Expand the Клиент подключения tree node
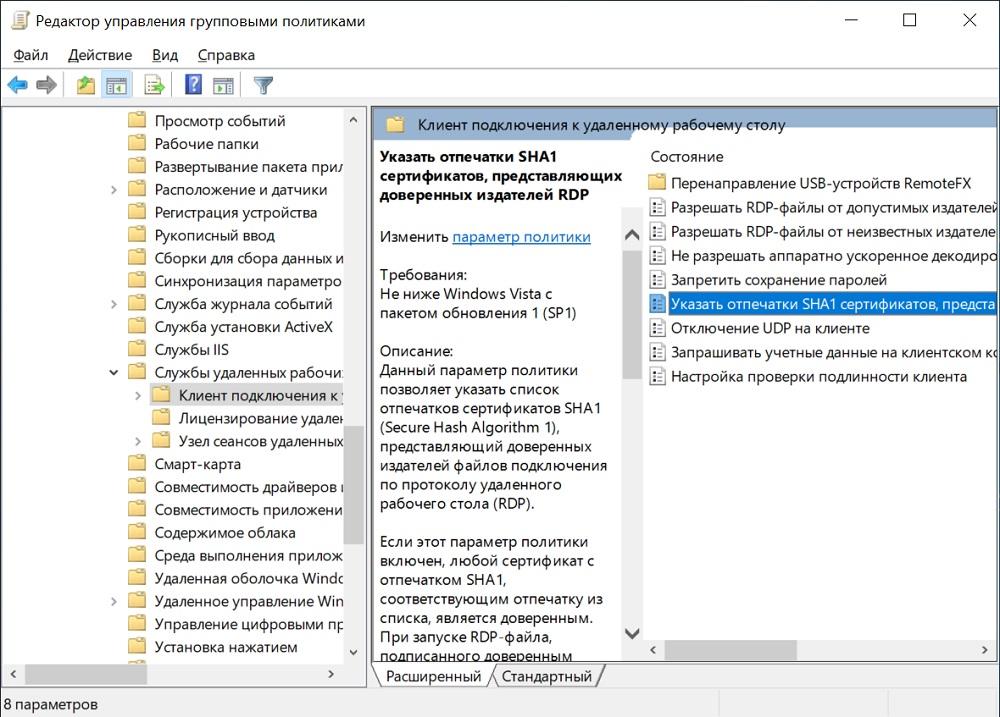 coord(138,395)
